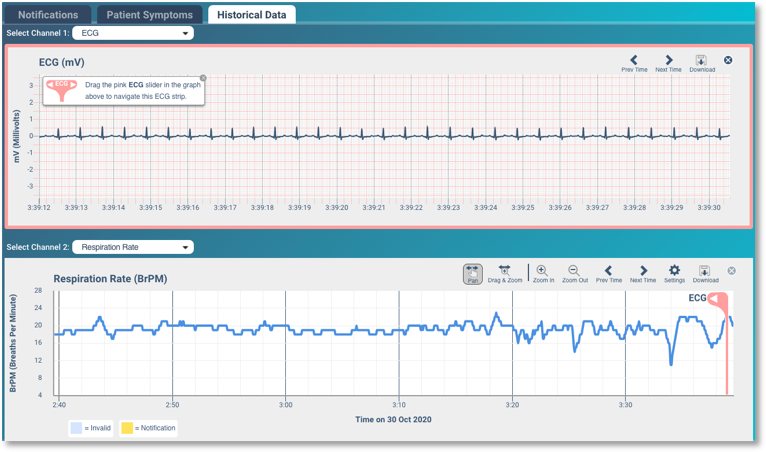
Task: Go to Next Time in Respiration chart
Action: point(643,273)
